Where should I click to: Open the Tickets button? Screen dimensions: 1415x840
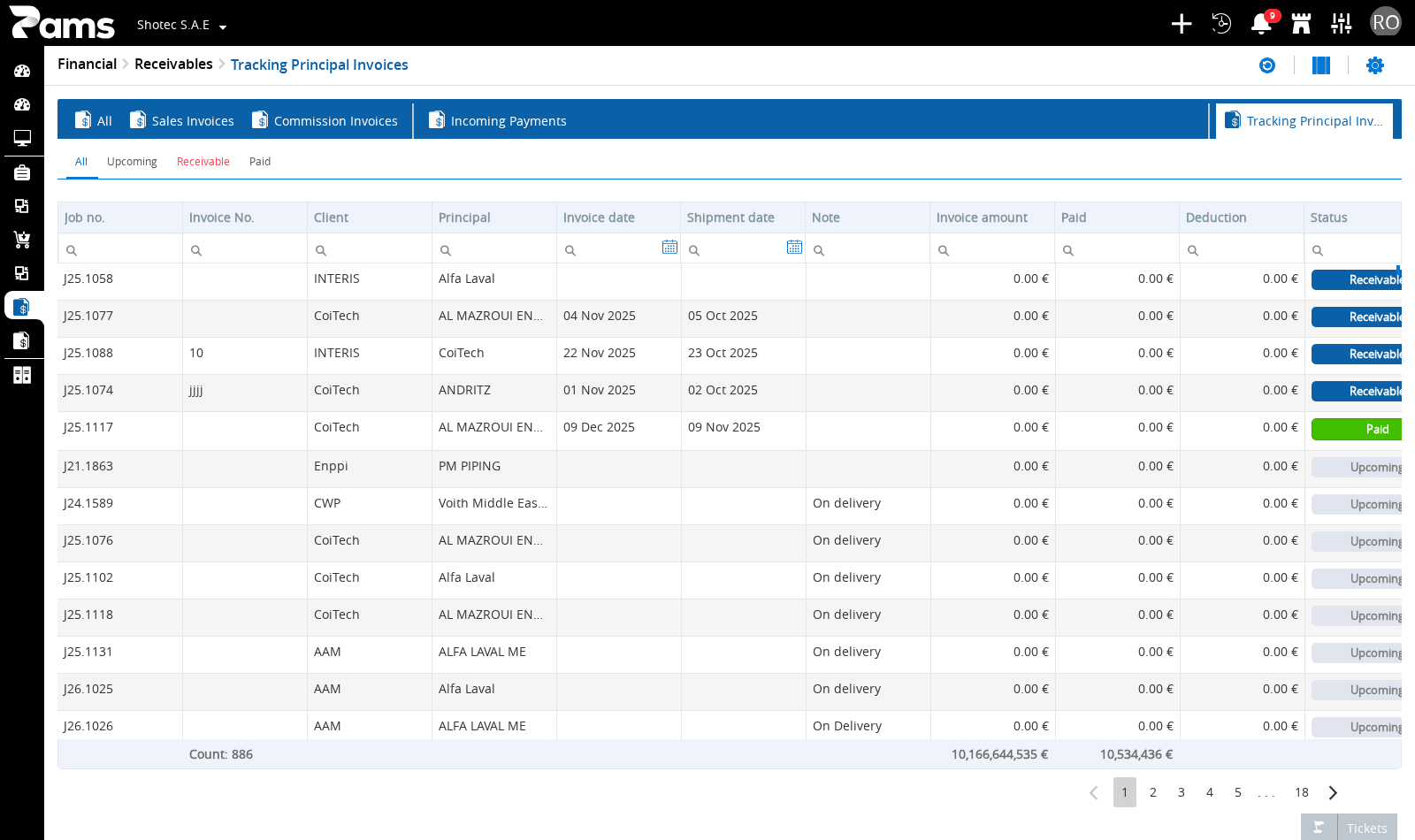coord(1366,828)
